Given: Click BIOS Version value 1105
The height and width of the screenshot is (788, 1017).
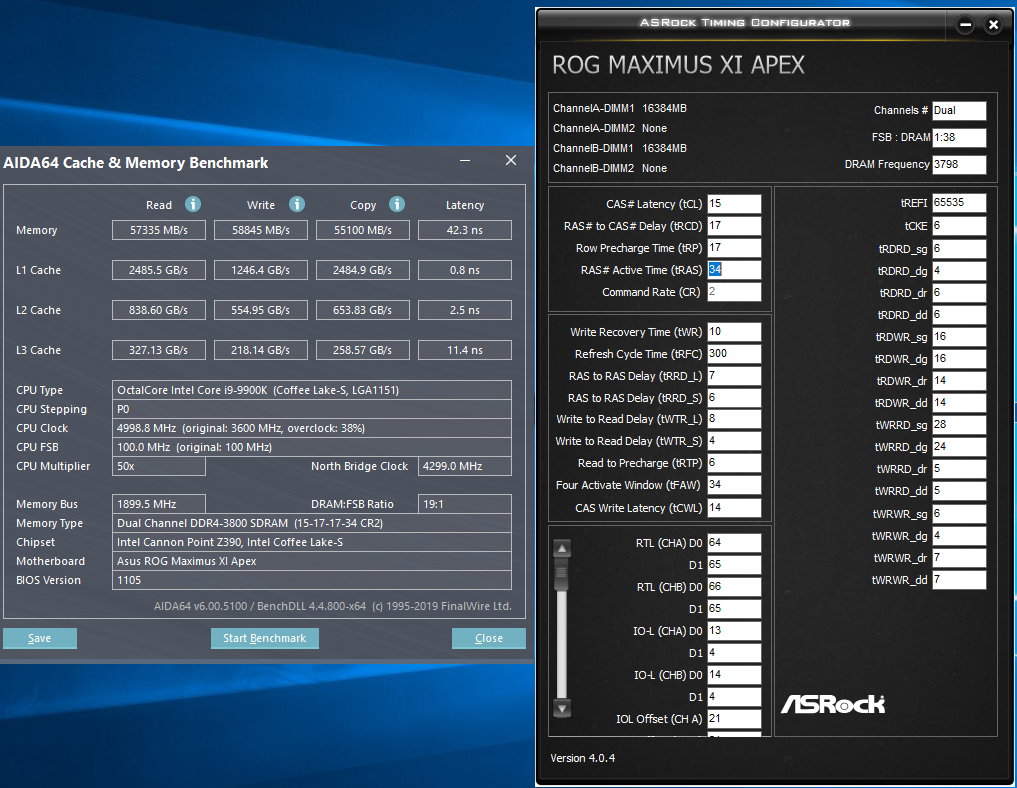Looking at the screenshot, I should pyautogui.click(x=312, y=580).
